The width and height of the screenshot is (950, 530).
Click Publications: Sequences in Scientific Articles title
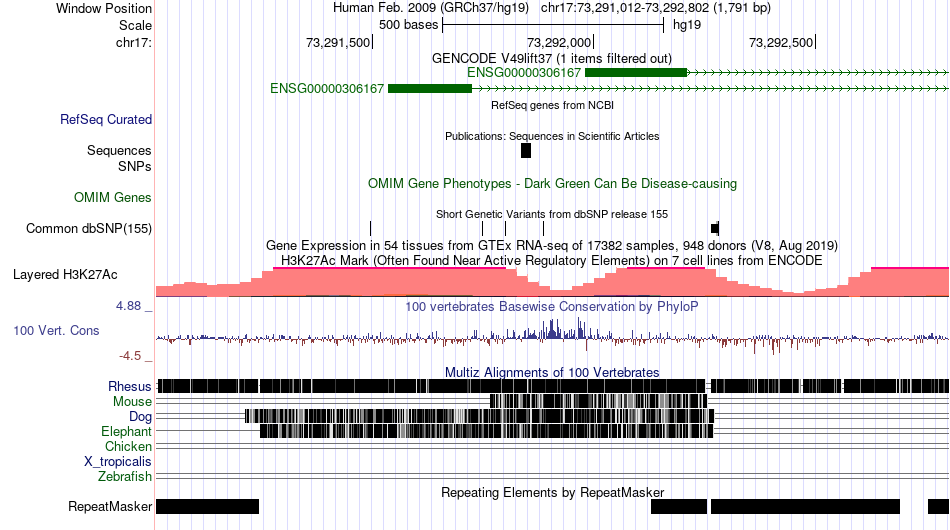point(552,136)
